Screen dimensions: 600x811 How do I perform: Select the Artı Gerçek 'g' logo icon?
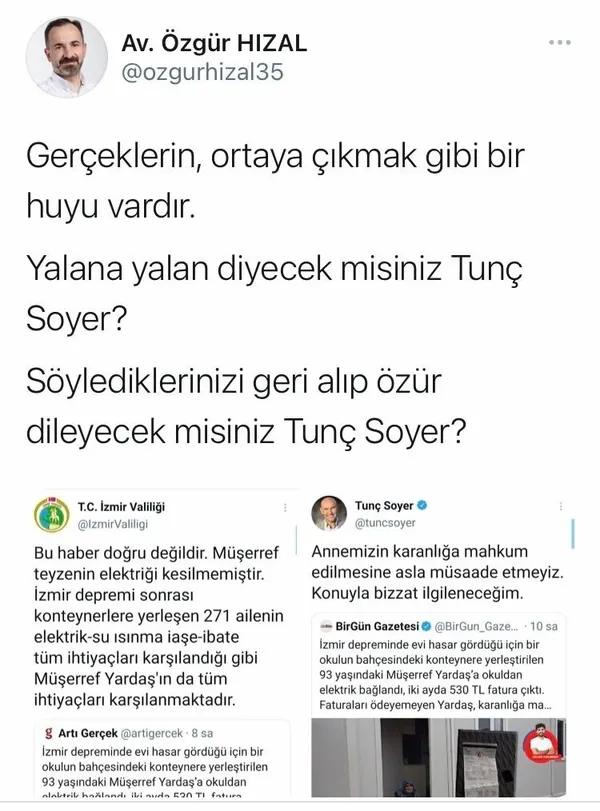pyautogui.click(x=47, y=733)
